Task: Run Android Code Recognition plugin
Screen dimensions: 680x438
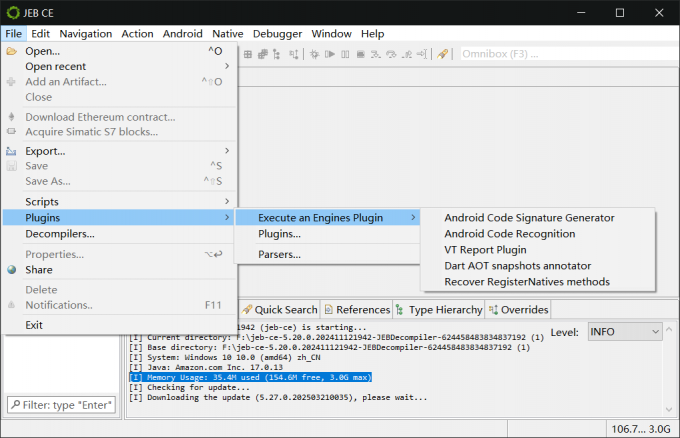Action: (538, 234)
